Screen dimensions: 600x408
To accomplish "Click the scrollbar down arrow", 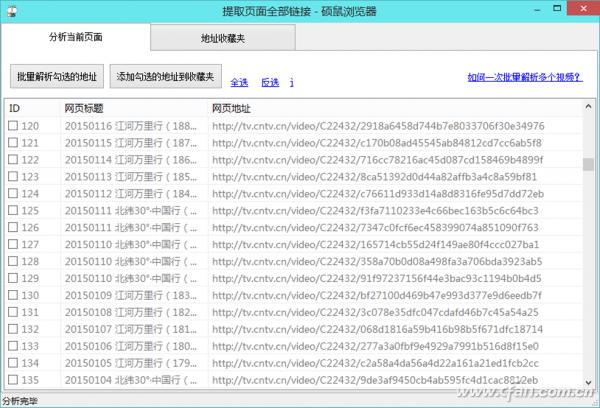I will click(x=588, y=383).
